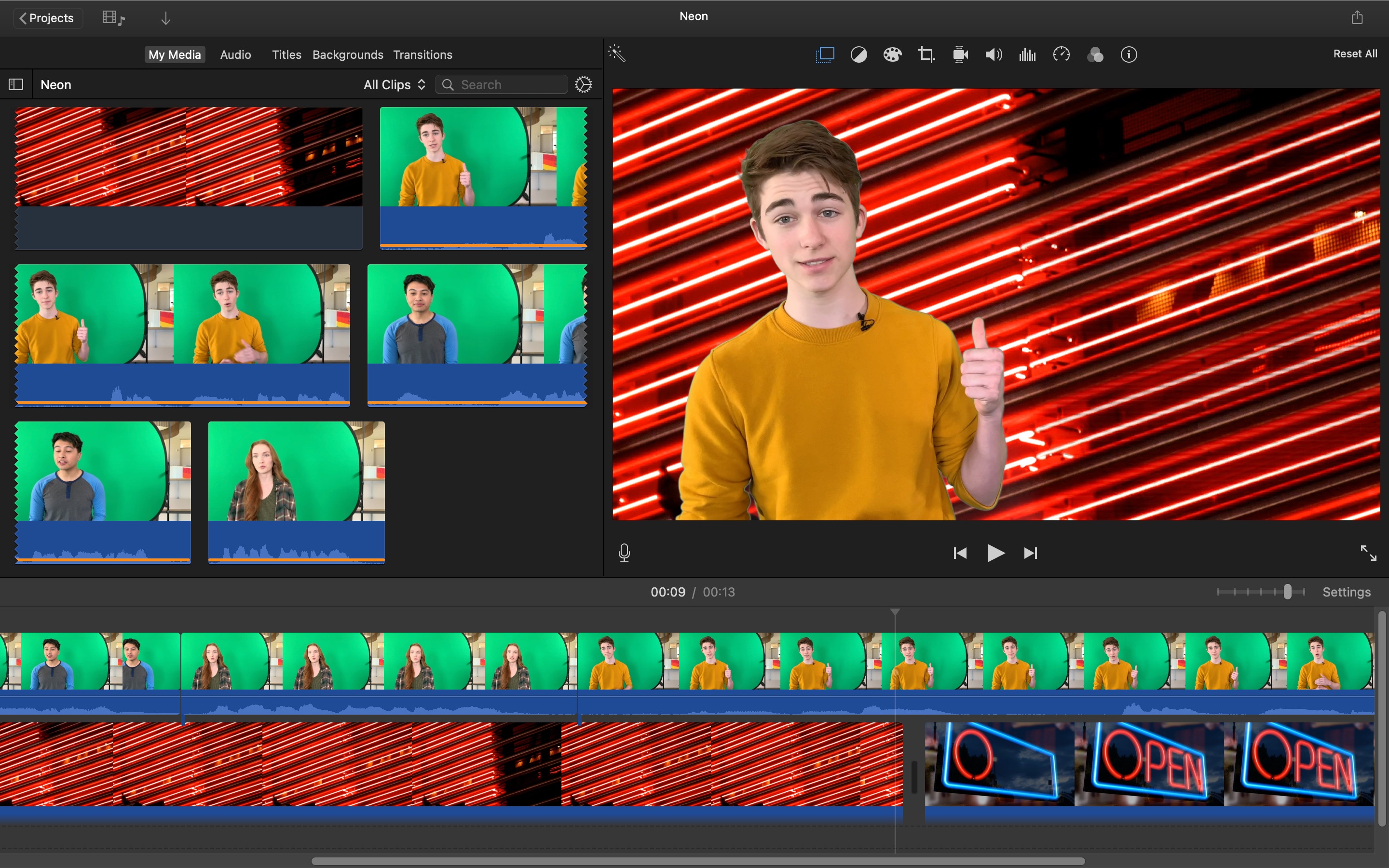Open the audio adjustment icon
The width and height of the screenshot is (1389, 868).
click(993, 55)
